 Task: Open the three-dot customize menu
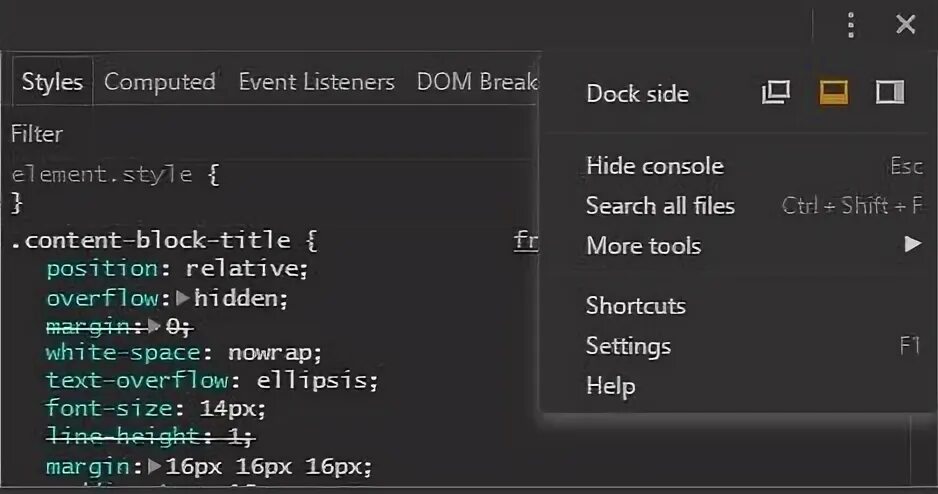(851, 25)
